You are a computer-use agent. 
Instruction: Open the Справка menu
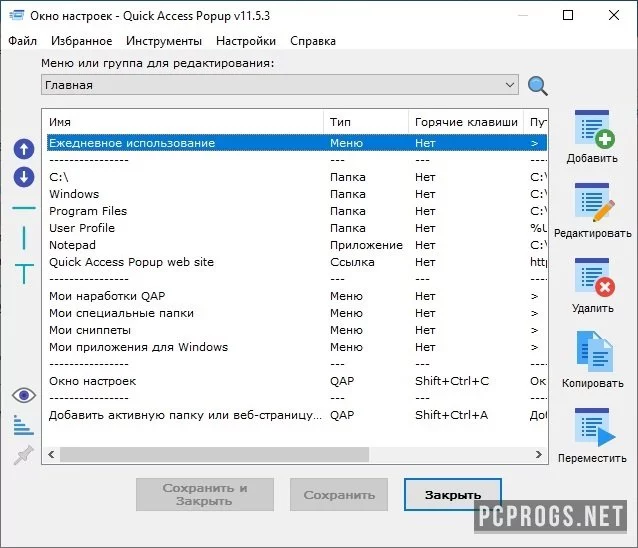(313, 41)
